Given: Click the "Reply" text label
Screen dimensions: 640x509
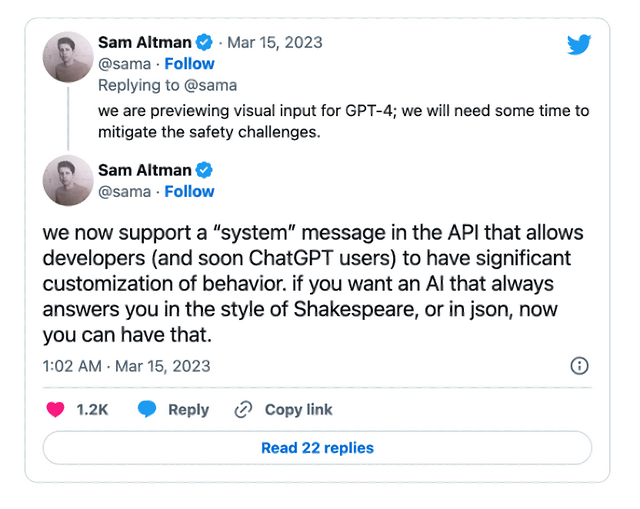Looking at the screenshot, I should pyautogui.click(x=188, y=409).
